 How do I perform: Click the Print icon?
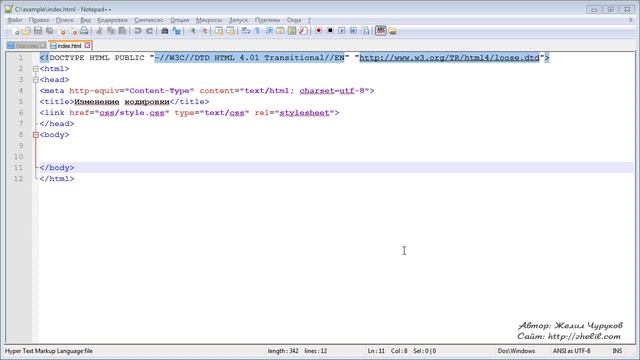[x=84, y=31]
